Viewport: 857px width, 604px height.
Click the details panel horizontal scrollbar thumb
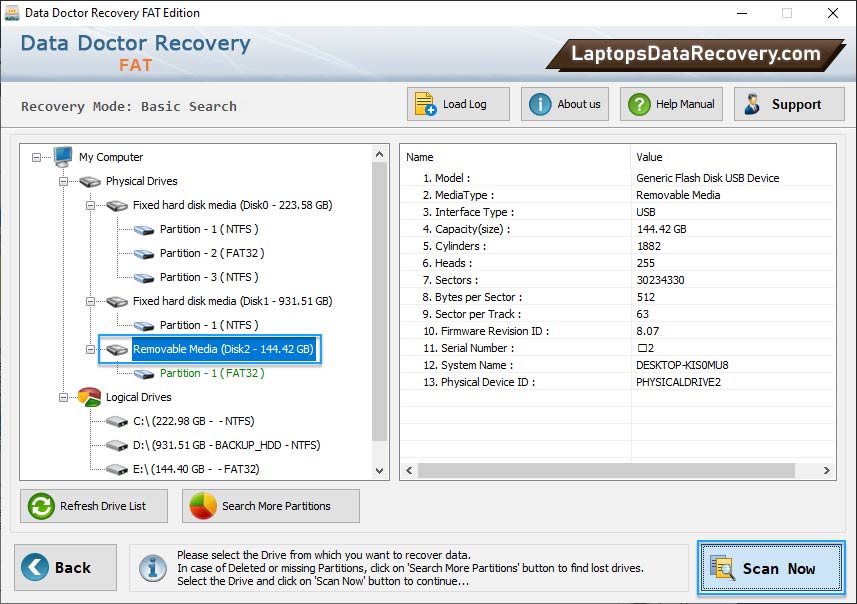click(x=606, y=470)
